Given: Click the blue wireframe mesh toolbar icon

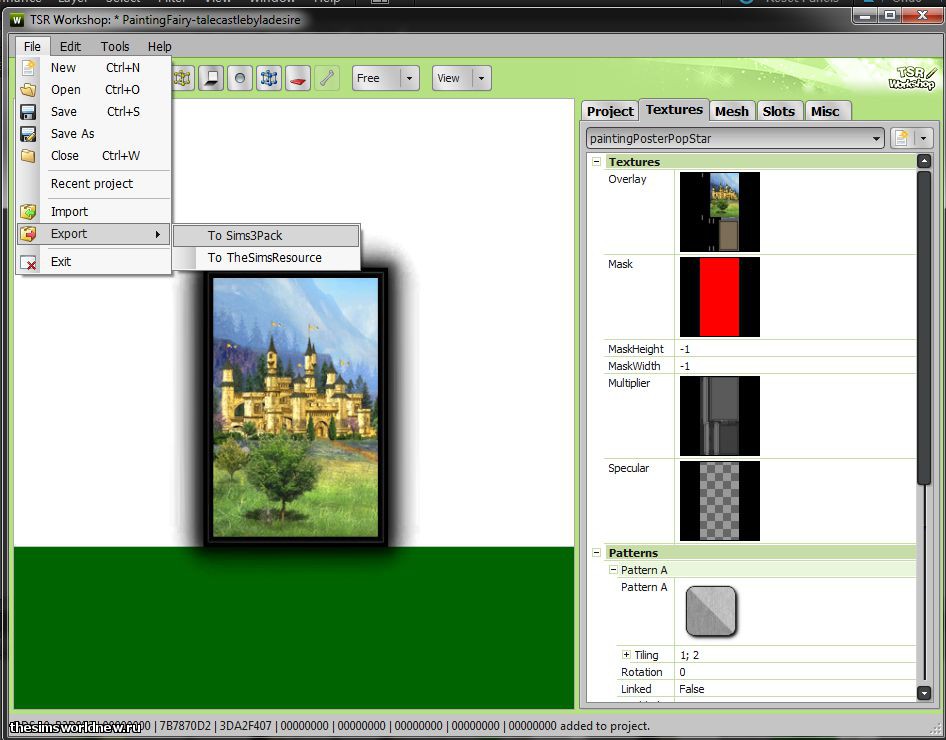Looking at the screenshot, I should coord(269,78).
